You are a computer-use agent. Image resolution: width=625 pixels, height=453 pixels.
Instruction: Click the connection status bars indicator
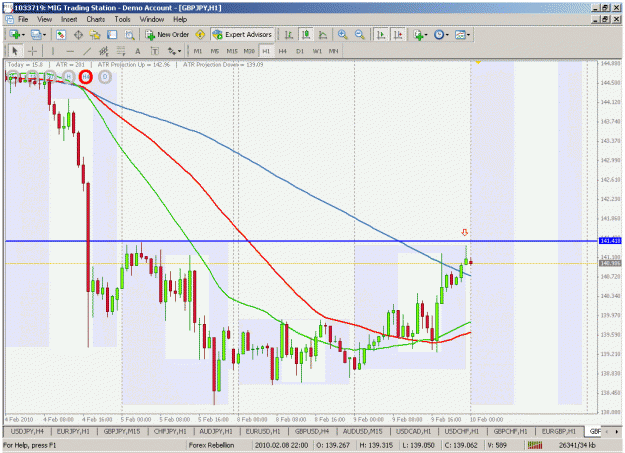535,445
